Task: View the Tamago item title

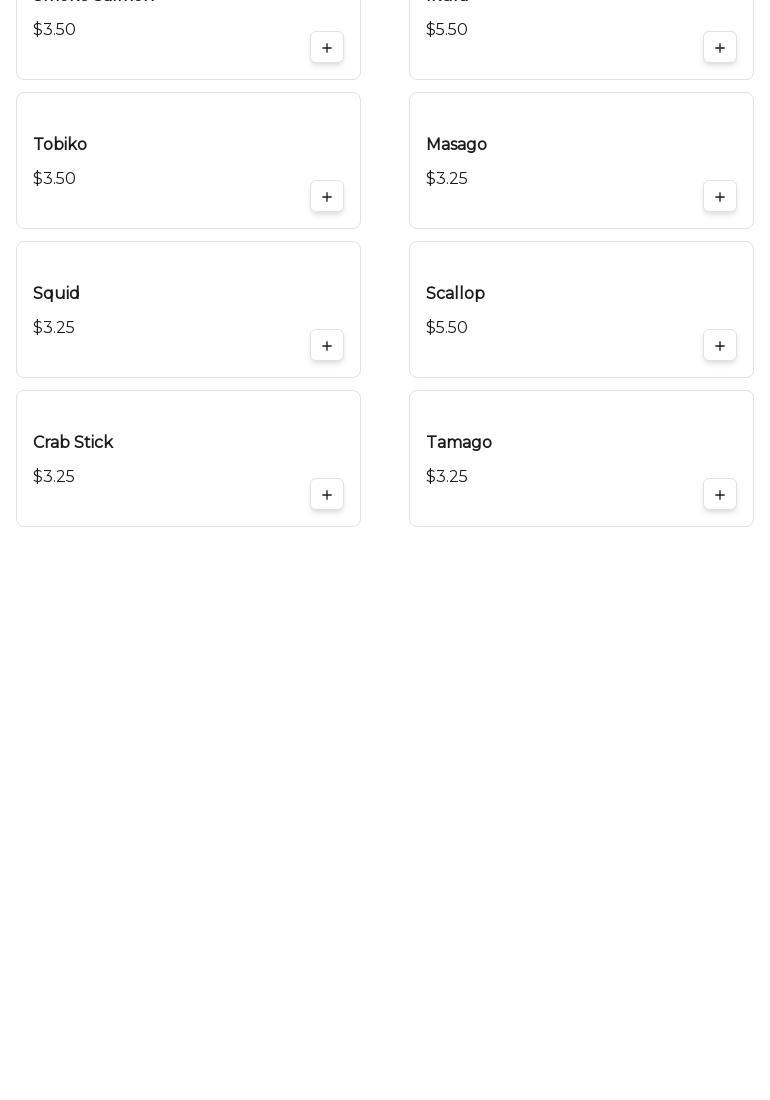Action: pos(459,443)
